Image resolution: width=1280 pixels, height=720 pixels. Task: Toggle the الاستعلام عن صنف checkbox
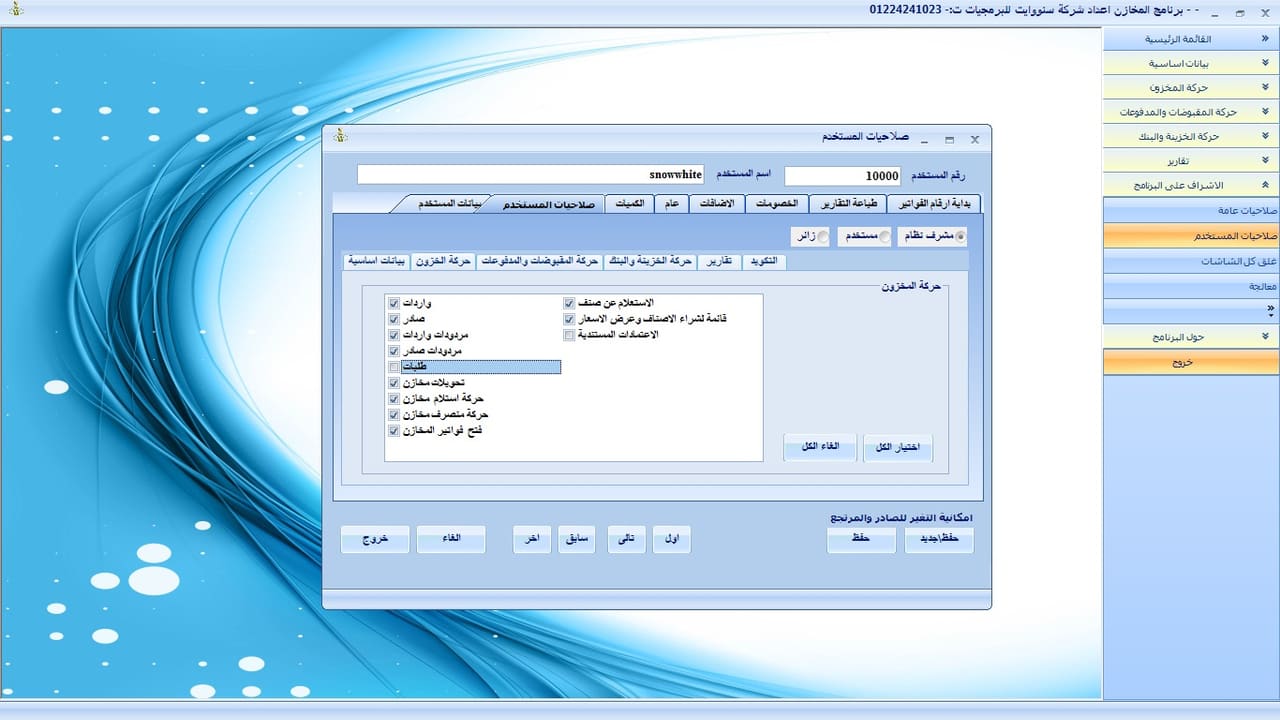[569, 302]
